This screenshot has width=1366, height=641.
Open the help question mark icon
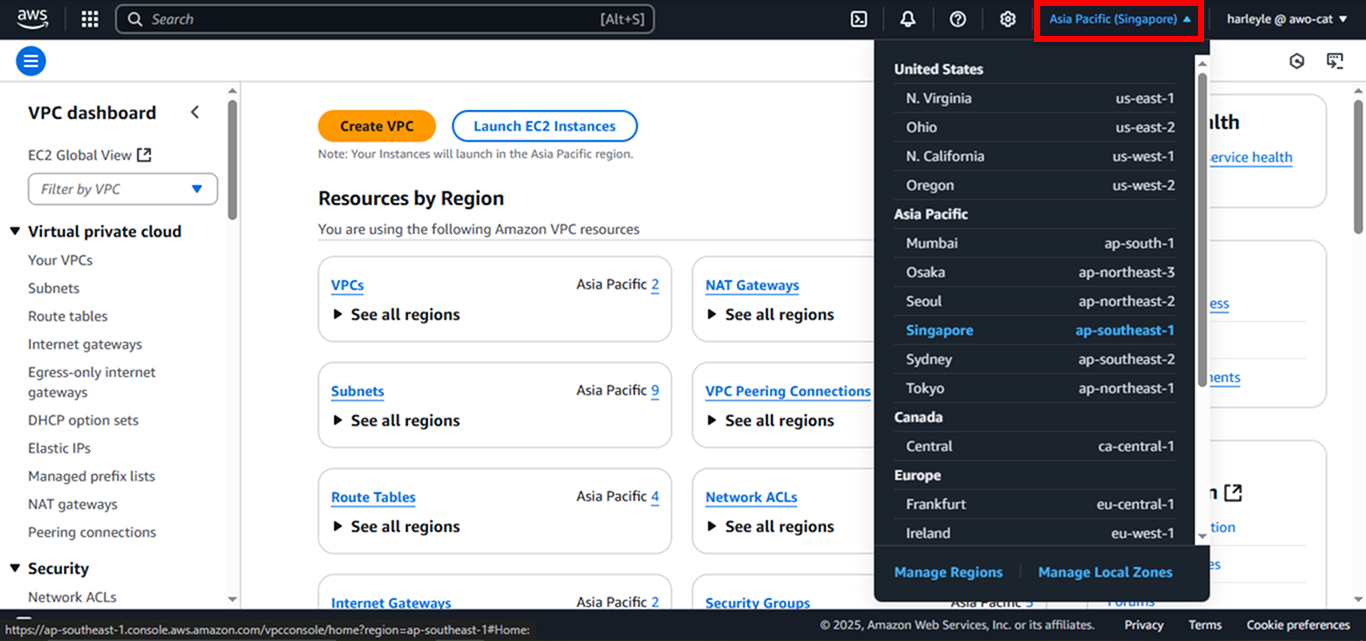(x=958, y=19)
